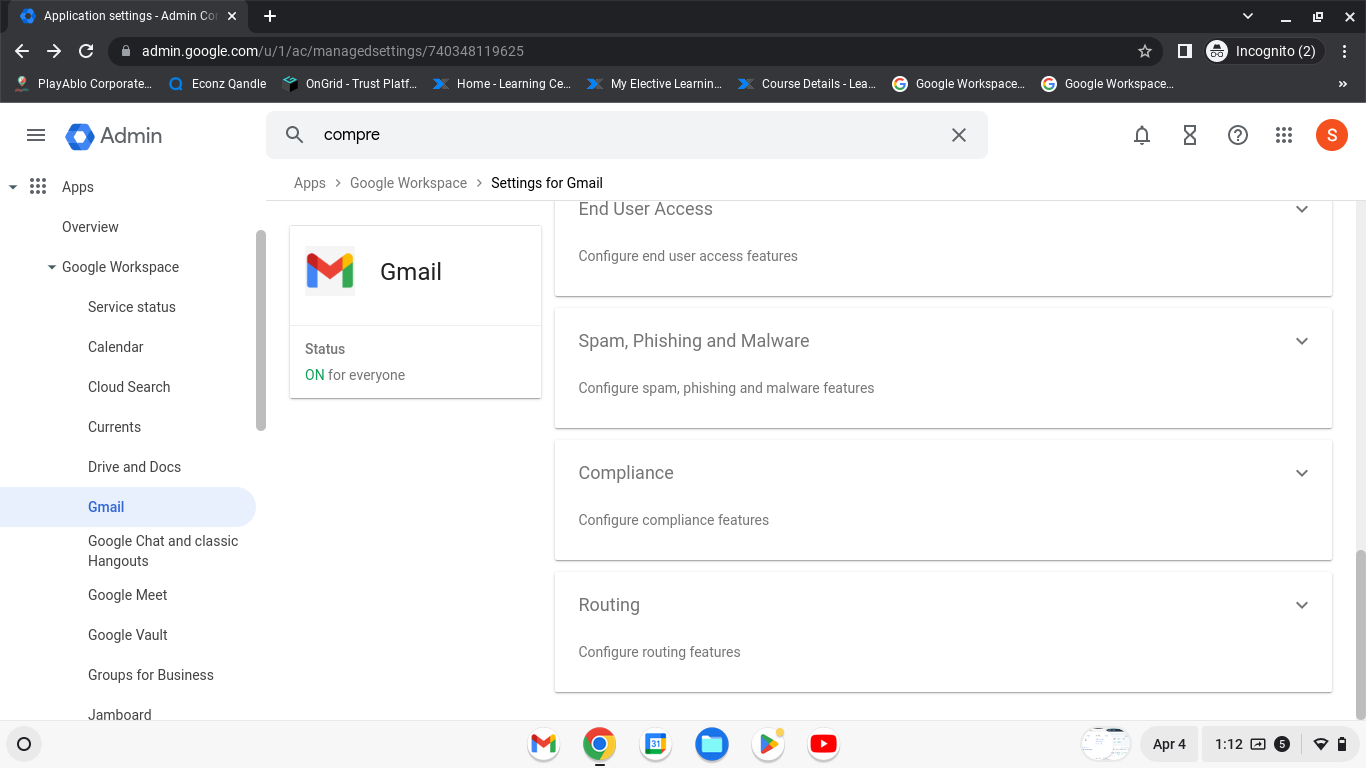Open the Apr 4 calendar chip

[1169, 744]
